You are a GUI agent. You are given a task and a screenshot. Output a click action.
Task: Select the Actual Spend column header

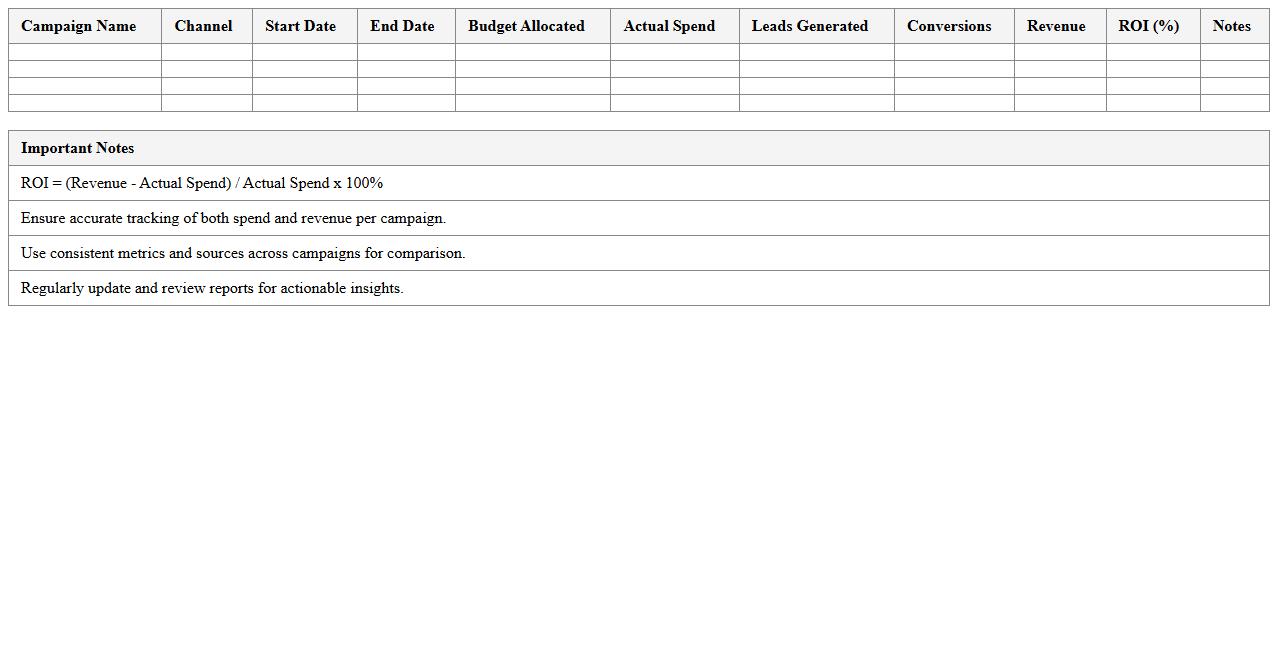point(669,26)
